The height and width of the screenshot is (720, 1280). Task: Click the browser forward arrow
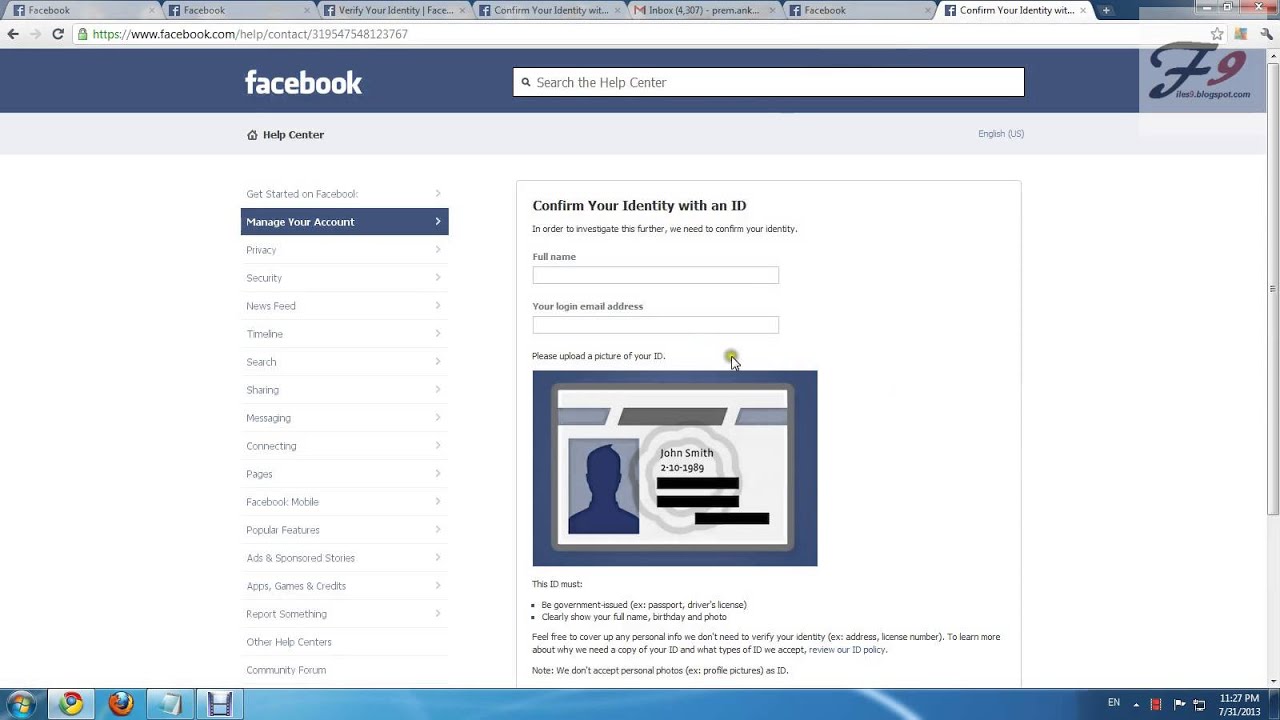pos(35,34)
